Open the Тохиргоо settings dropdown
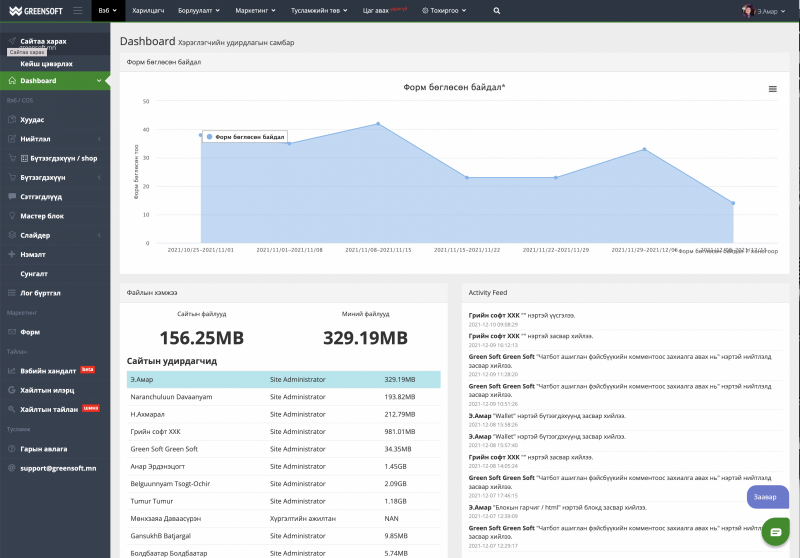 444,10
